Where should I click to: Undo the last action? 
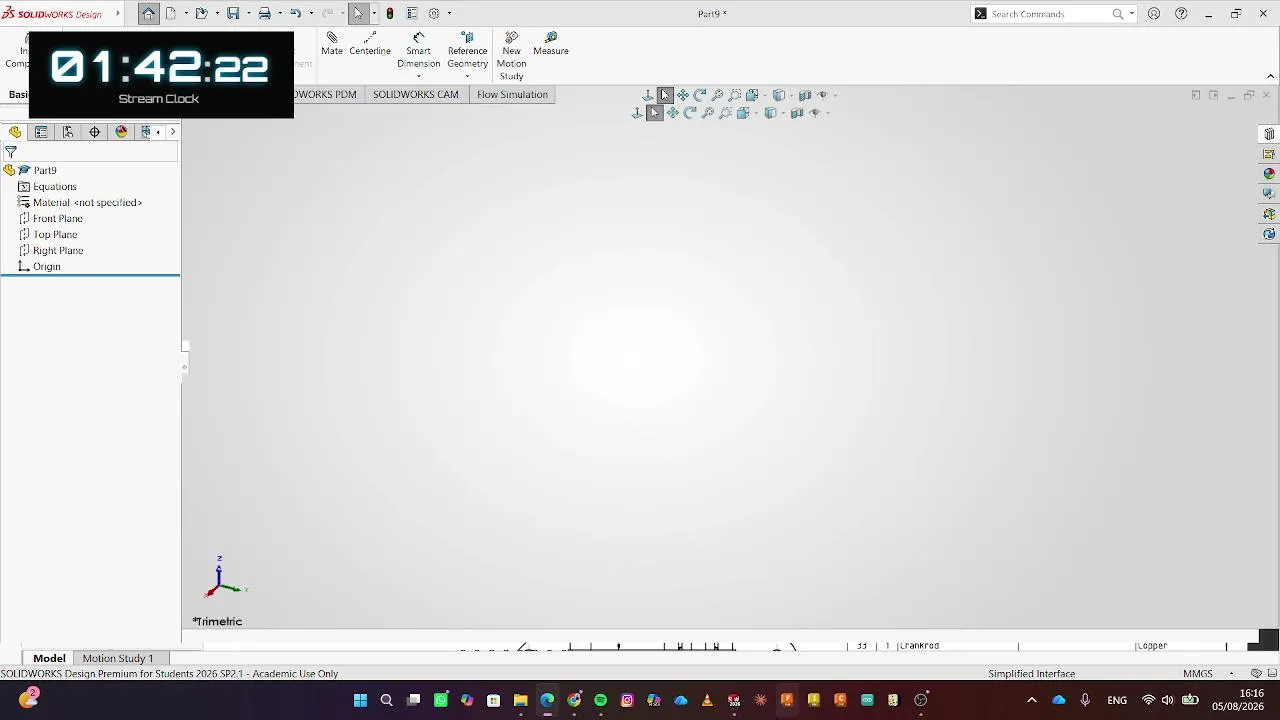click(x=295, y=13)
